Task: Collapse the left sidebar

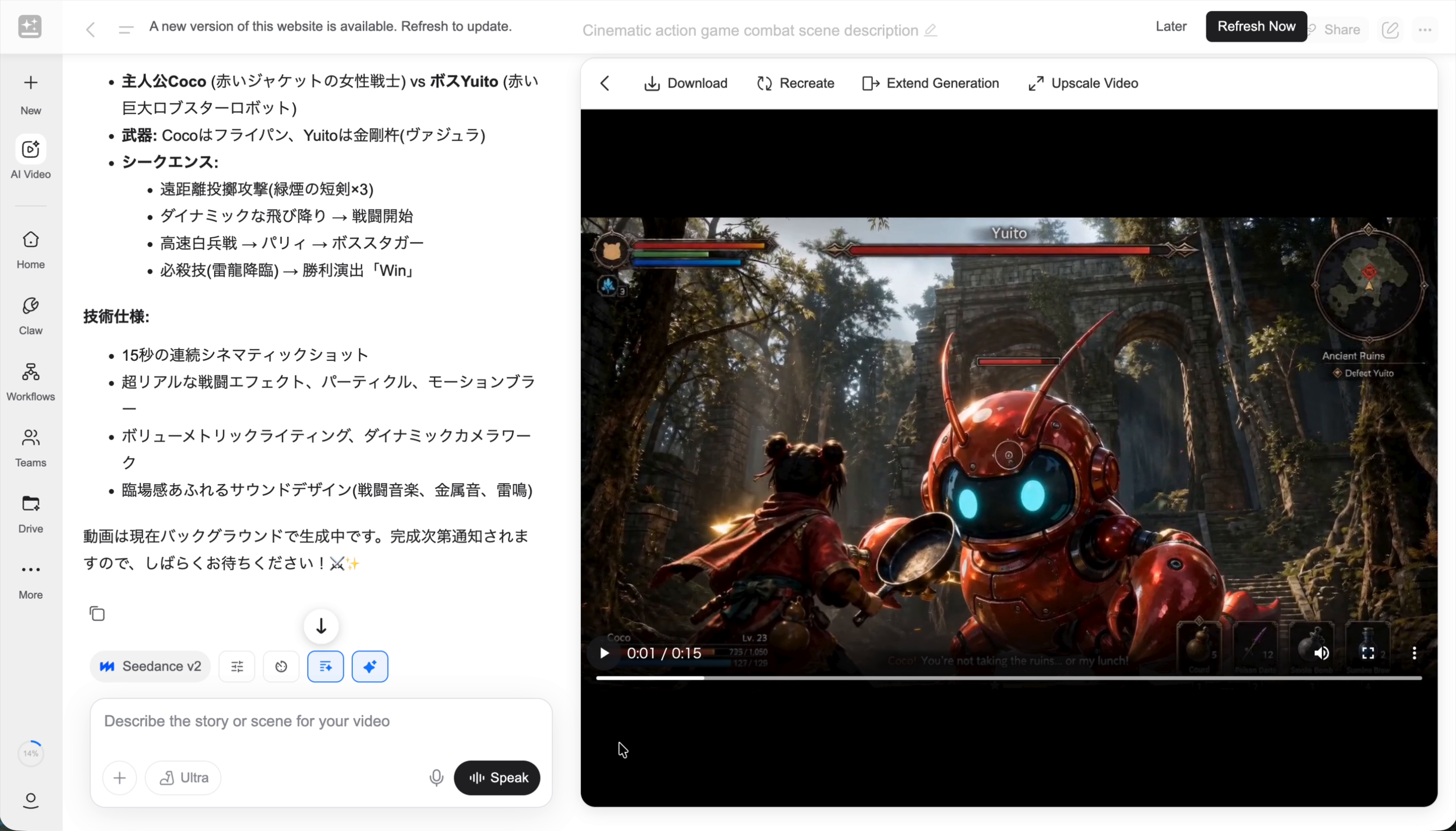Action: tap(125, 29)
